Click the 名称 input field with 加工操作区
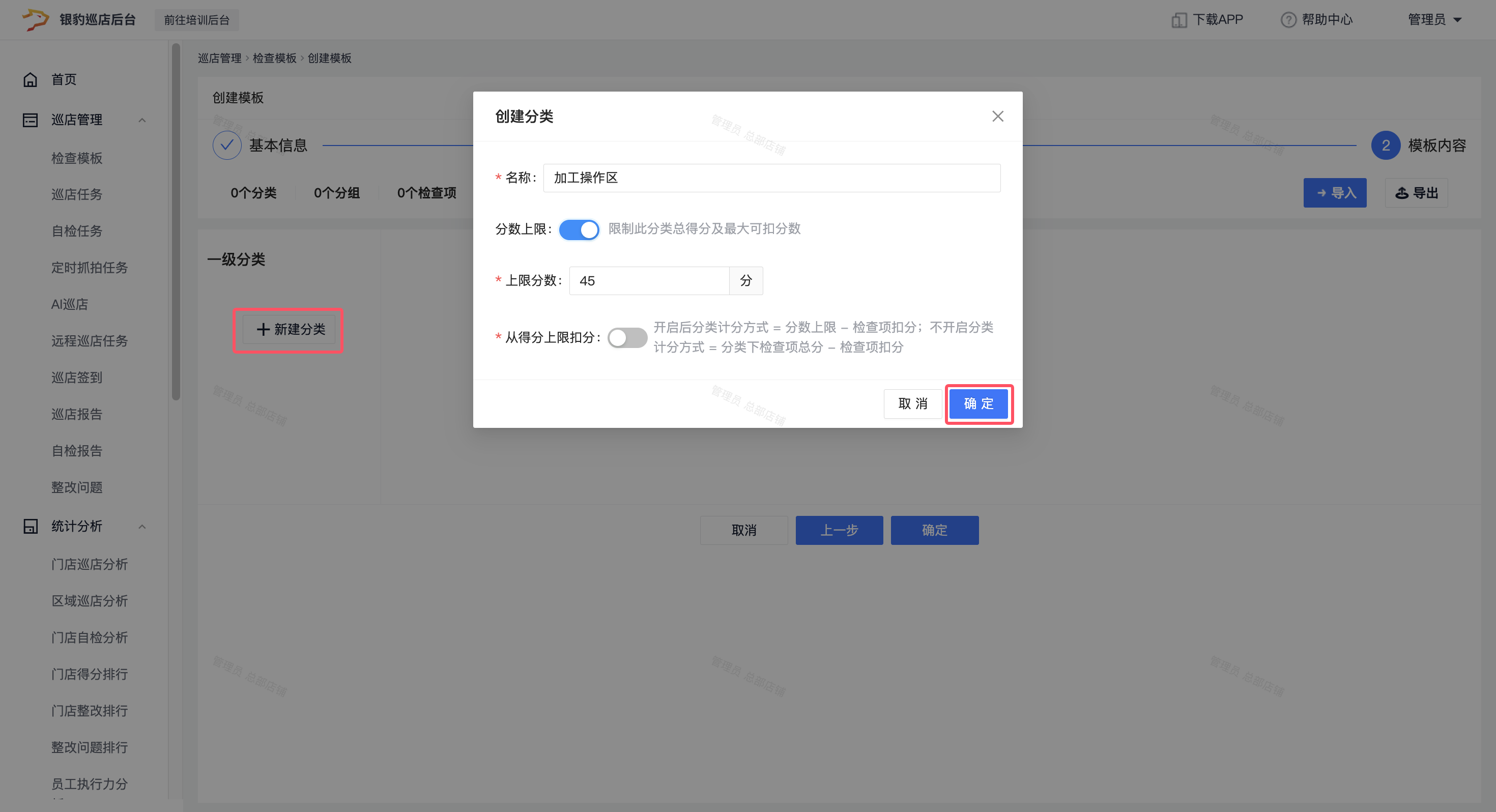Screen dimensions: 1496x812 click(x=771, y=178)
